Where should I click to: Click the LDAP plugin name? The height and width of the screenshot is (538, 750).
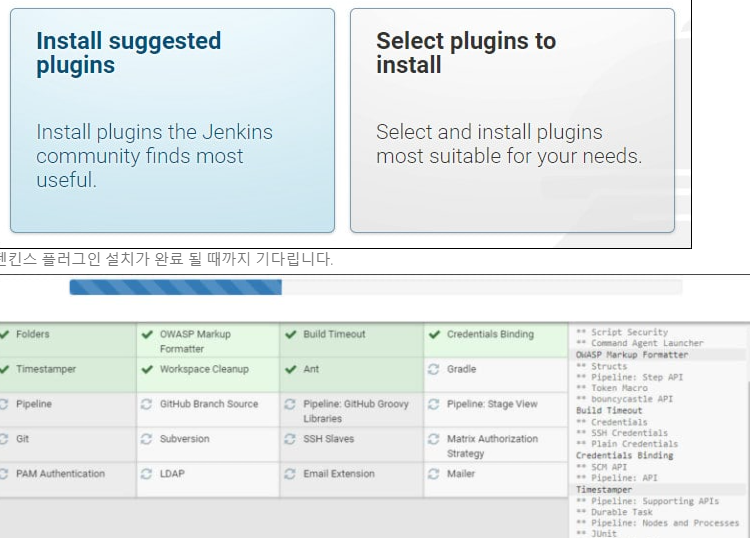click(172, 474)
